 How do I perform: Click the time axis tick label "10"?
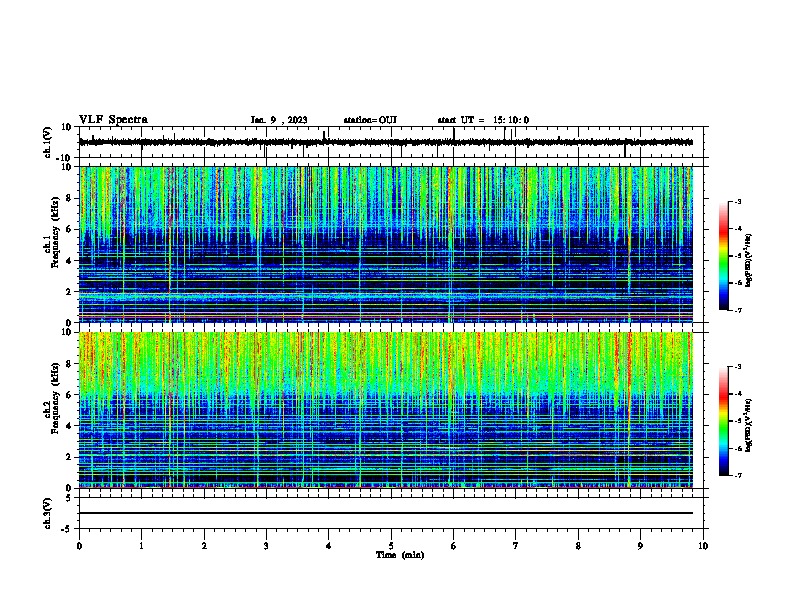click(703, 546)
